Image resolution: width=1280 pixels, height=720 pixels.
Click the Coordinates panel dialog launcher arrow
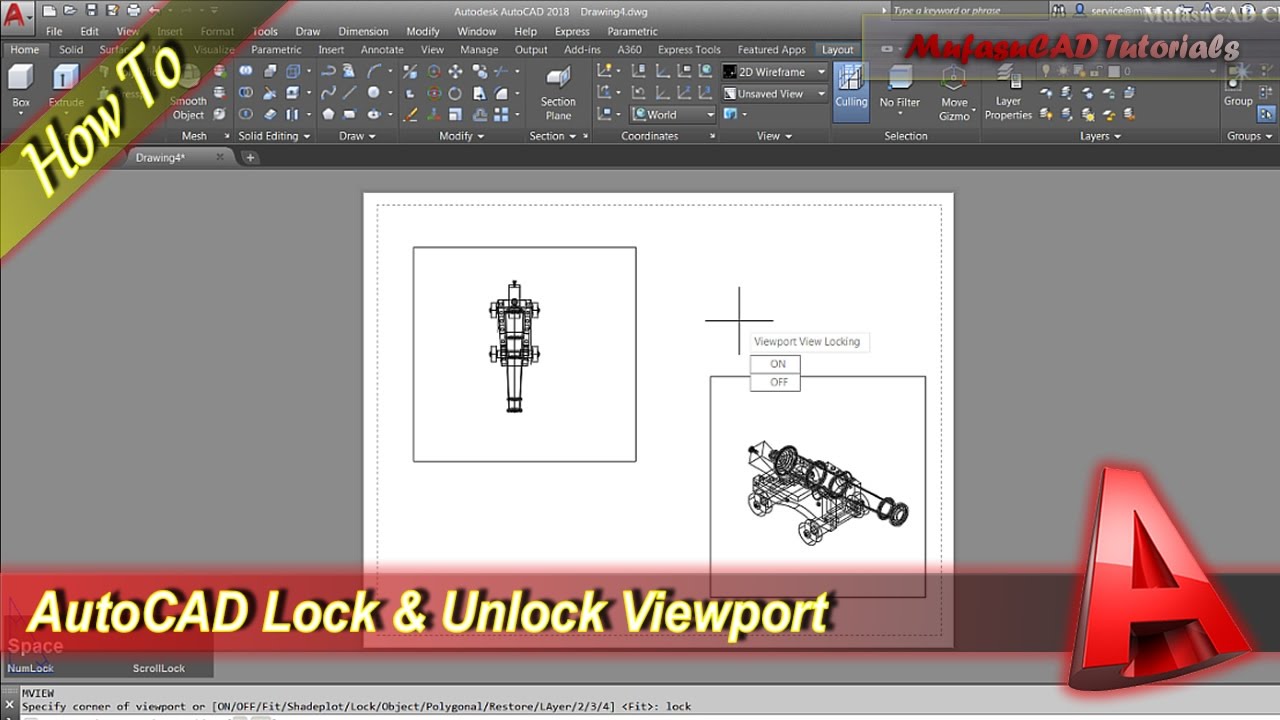click(x=712, y=136)
